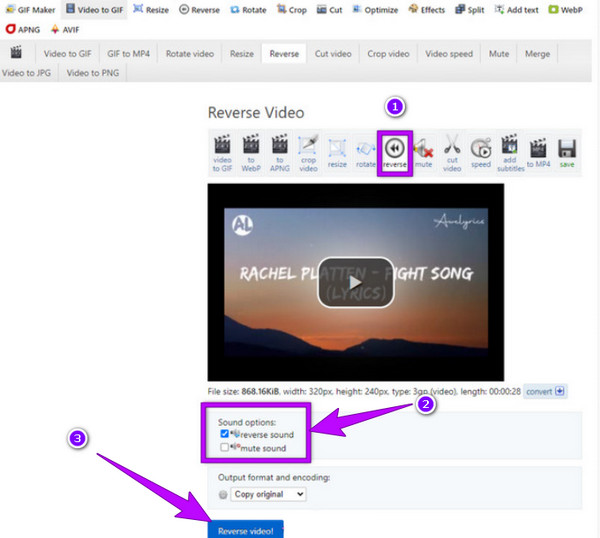Click the to WebP toolbar icon
Viewport: 600px width, 538px height.
(251, 153)
